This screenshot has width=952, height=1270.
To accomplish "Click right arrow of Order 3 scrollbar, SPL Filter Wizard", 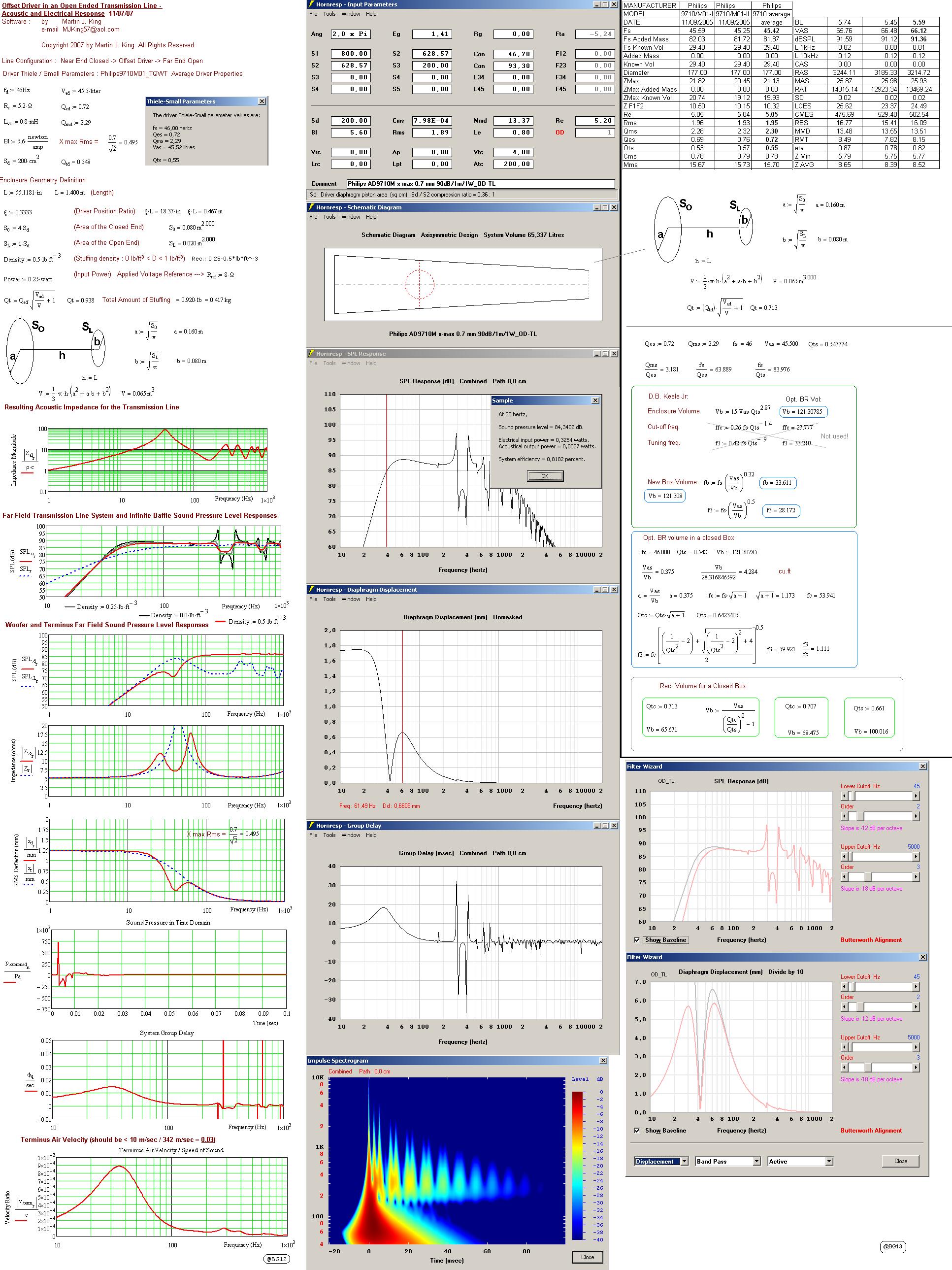I will [x=916, y=877].
